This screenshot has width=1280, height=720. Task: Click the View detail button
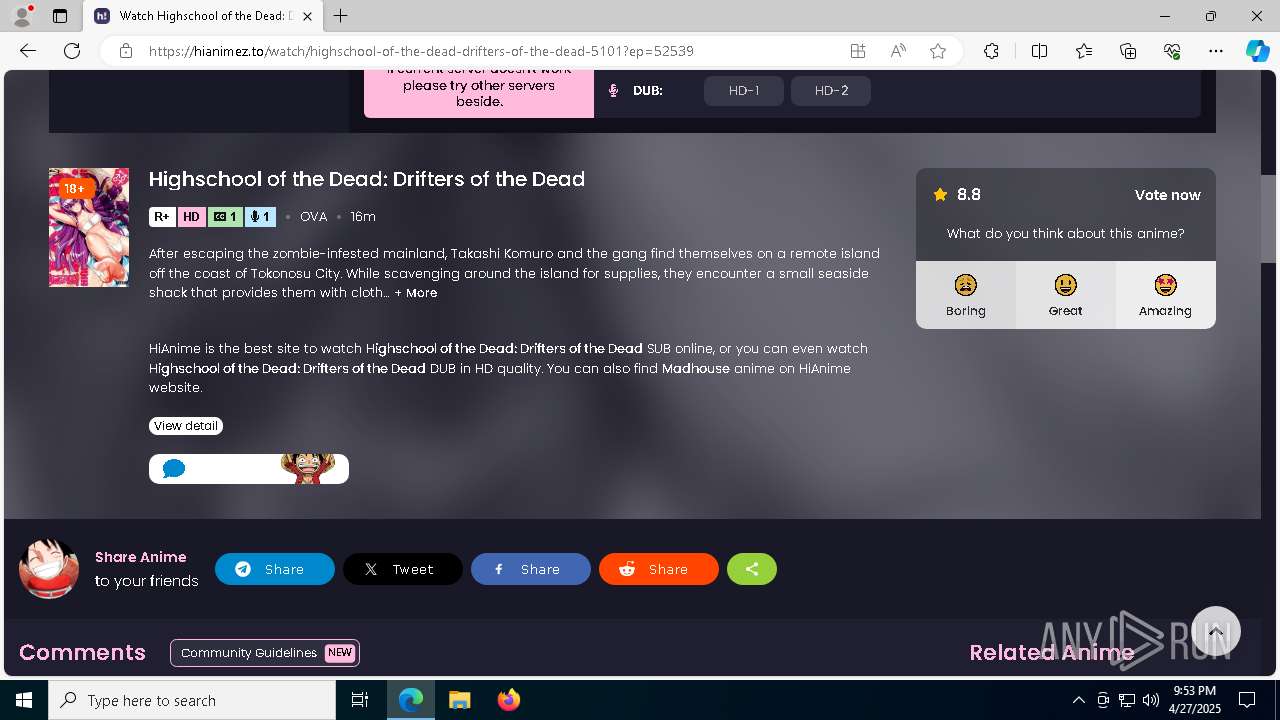click(x=186, y=426)
